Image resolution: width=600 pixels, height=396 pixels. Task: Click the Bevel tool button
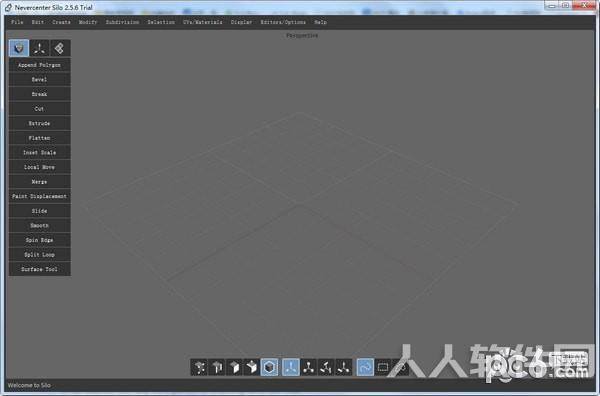39,80
